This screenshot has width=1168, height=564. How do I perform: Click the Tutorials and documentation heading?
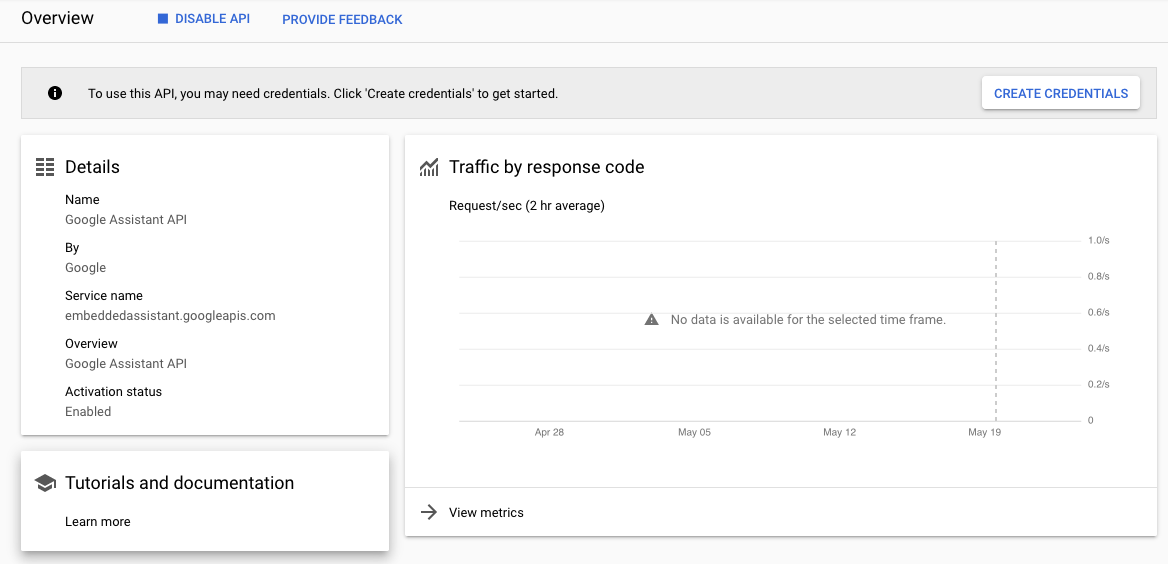click(180, 483)
